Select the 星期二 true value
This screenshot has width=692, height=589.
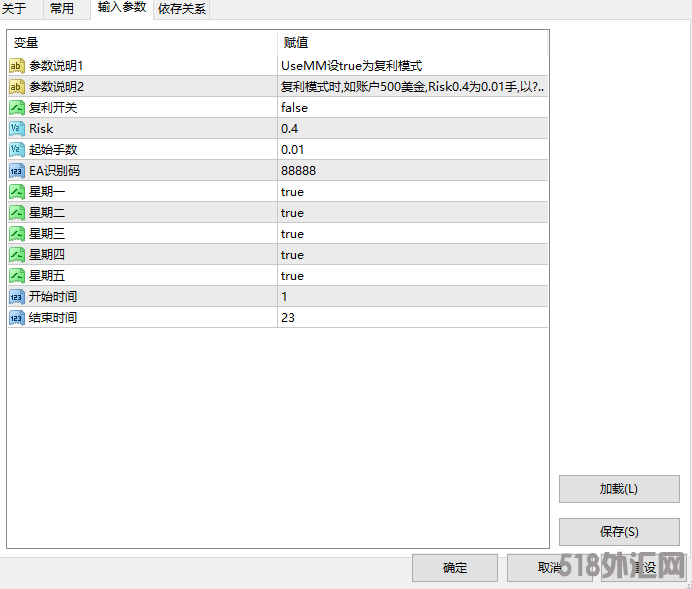413,213
